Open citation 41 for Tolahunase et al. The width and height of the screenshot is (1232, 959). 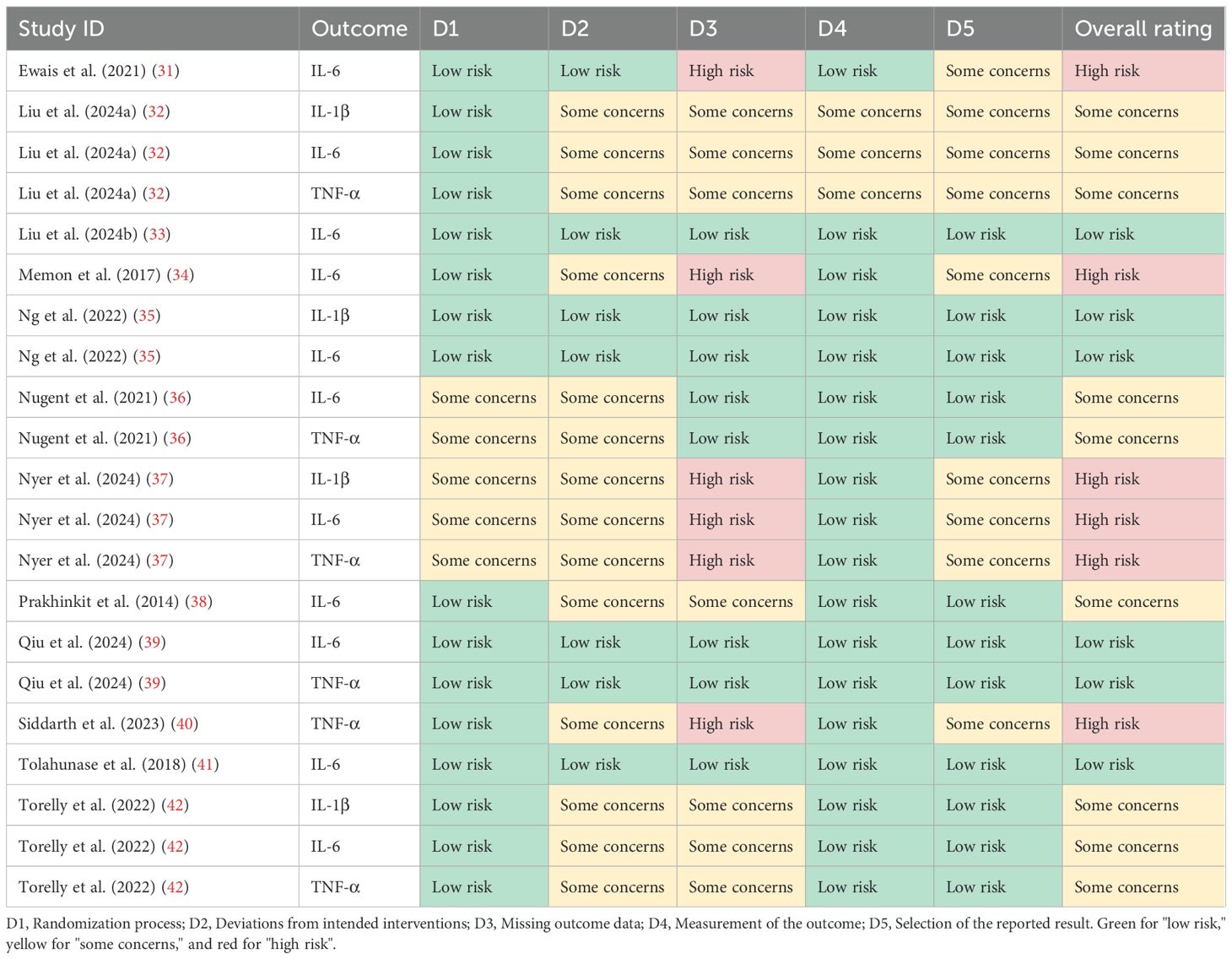pyautogui.click(x=205, y=765)
